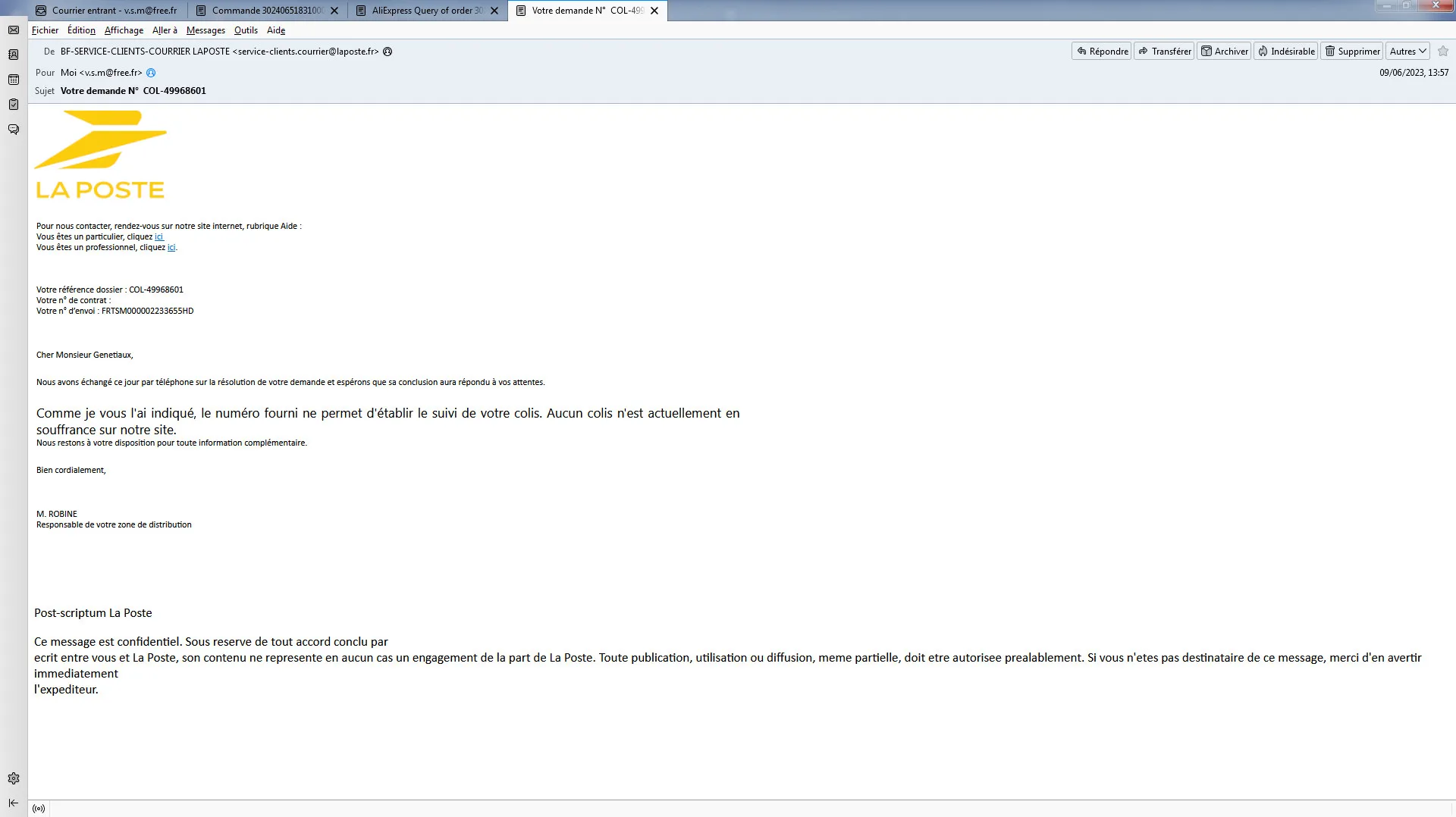Toggle the star on this message

click(1443, 51)
